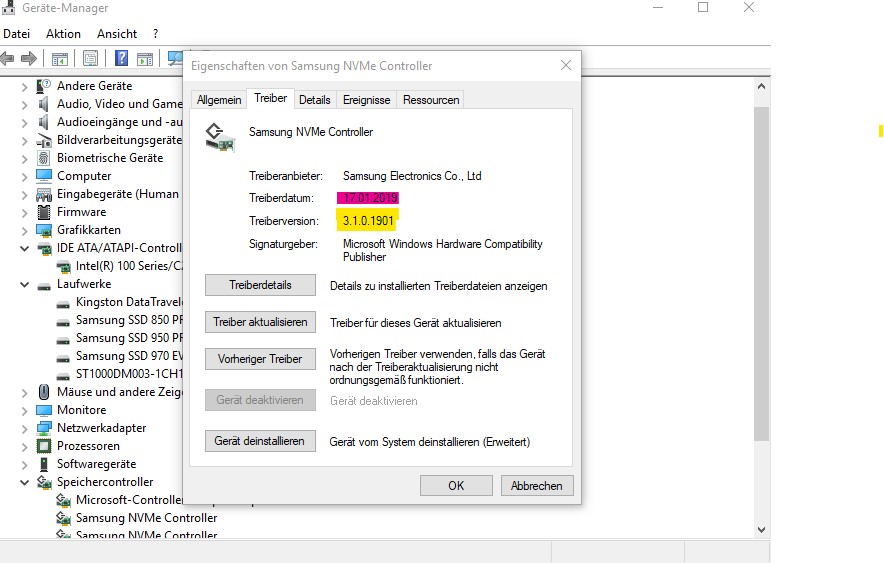The image size is (884, 563).
Task: Click the Forward arrow in the toolbar
Action: (28, 58)
